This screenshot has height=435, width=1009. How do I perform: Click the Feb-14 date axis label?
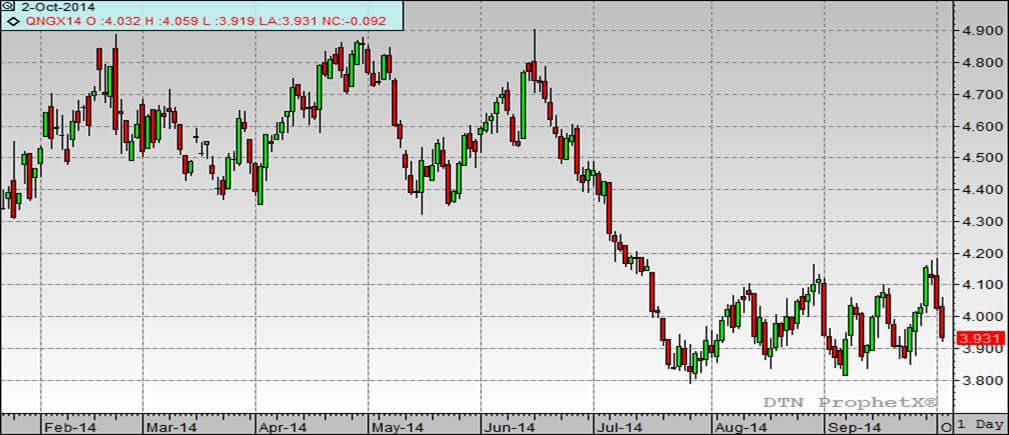[x=69, y=426]
